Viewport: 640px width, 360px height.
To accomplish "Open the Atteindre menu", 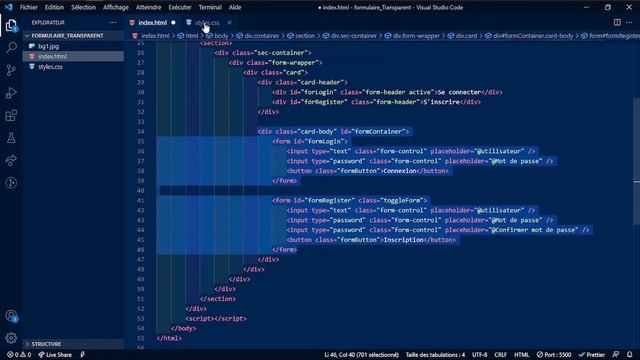I will tap(149, 7).
